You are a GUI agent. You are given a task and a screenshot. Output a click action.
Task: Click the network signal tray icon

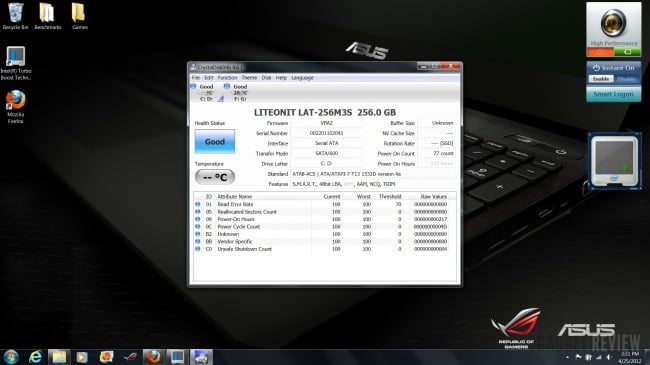pos(598,357)
